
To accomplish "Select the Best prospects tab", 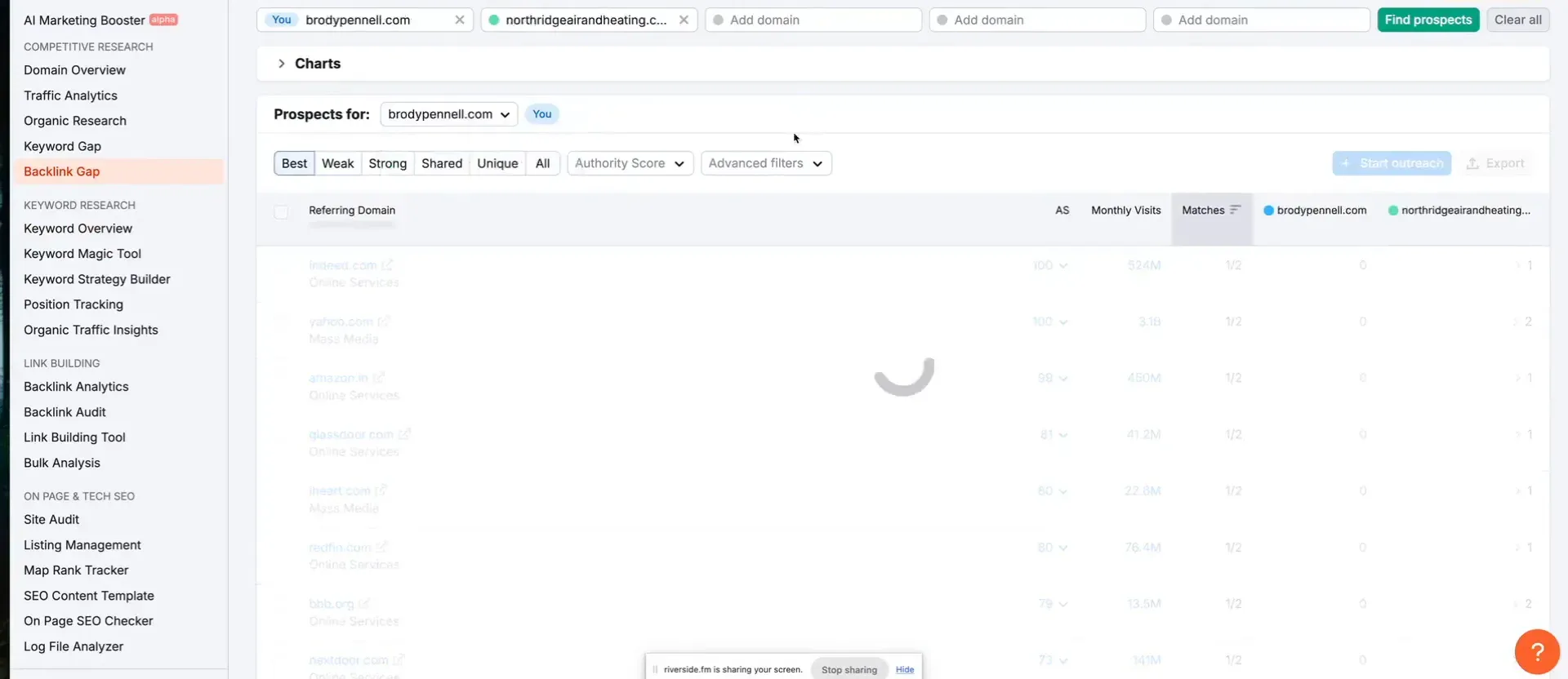I will click(x=294, y=163).
